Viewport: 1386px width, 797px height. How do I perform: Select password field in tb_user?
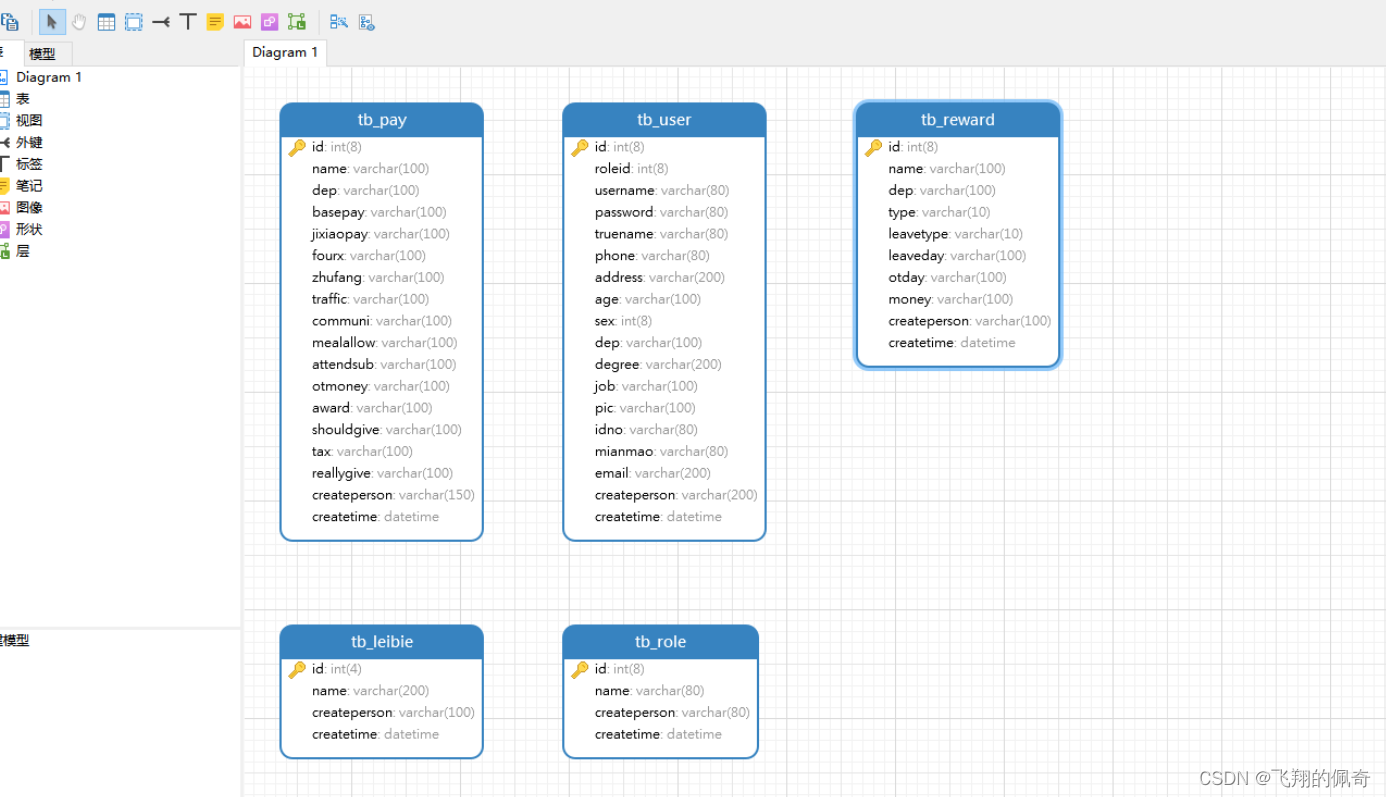click(664, 212)
